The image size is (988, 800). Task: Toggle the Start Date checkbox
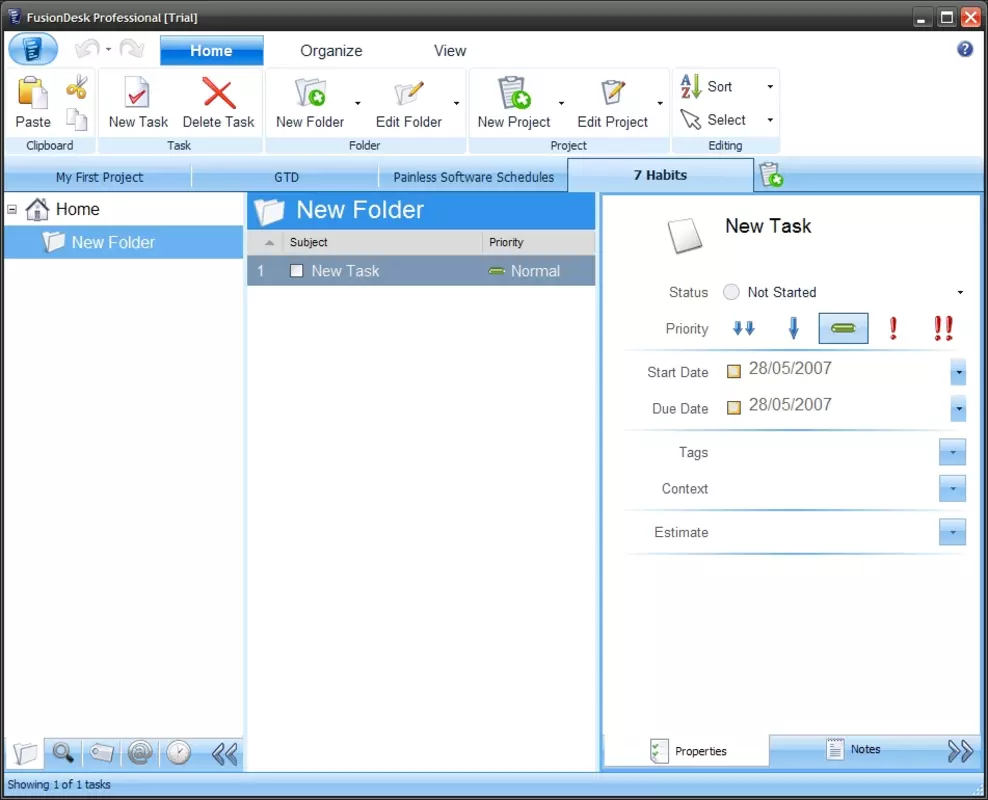click(x=733, y=372)
